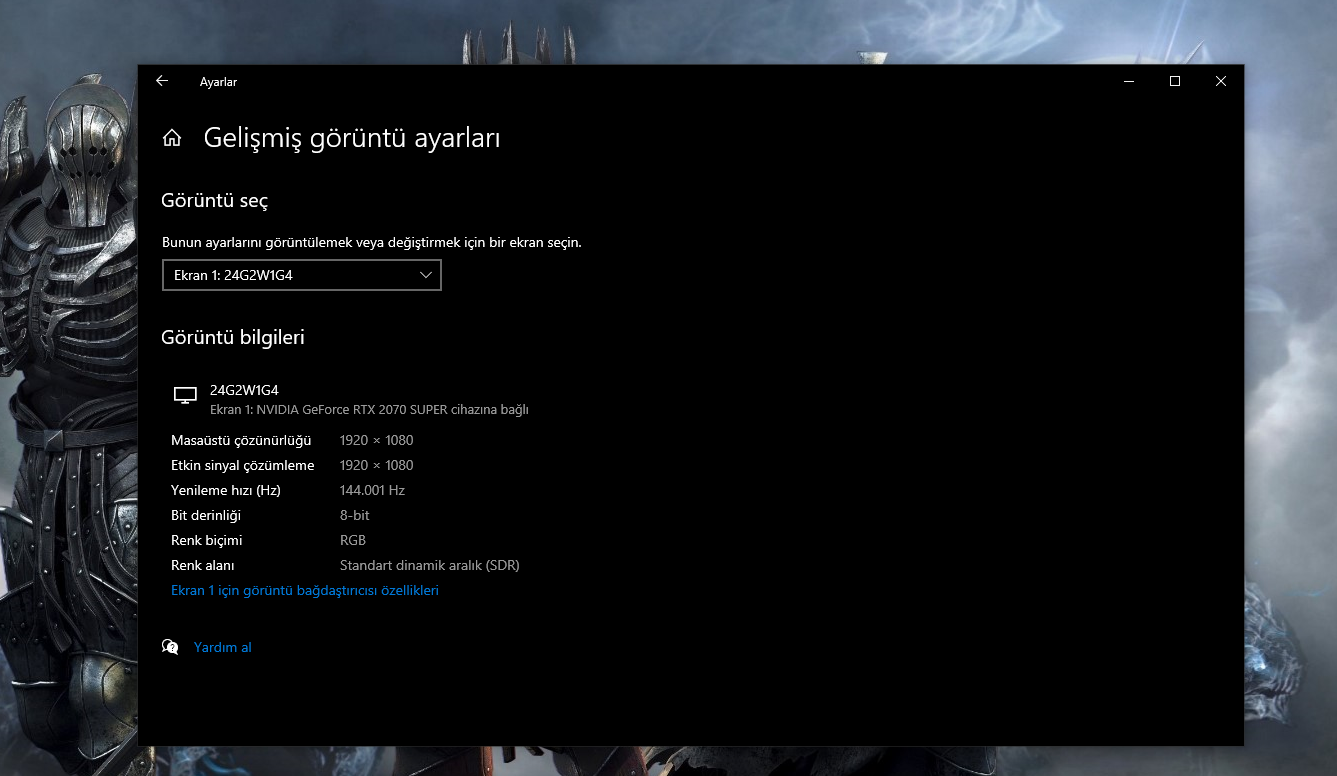Select the 144.001 Hz refresh rate value
The height and width of the screenshot is (776, 1337).
click(x=372, y=490)
